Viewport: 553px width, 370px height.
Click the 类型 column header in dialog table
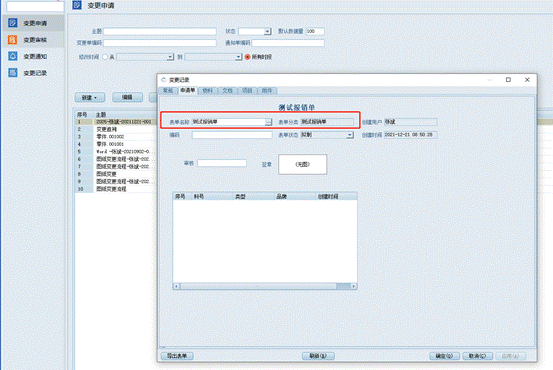[x=254, y=196]
